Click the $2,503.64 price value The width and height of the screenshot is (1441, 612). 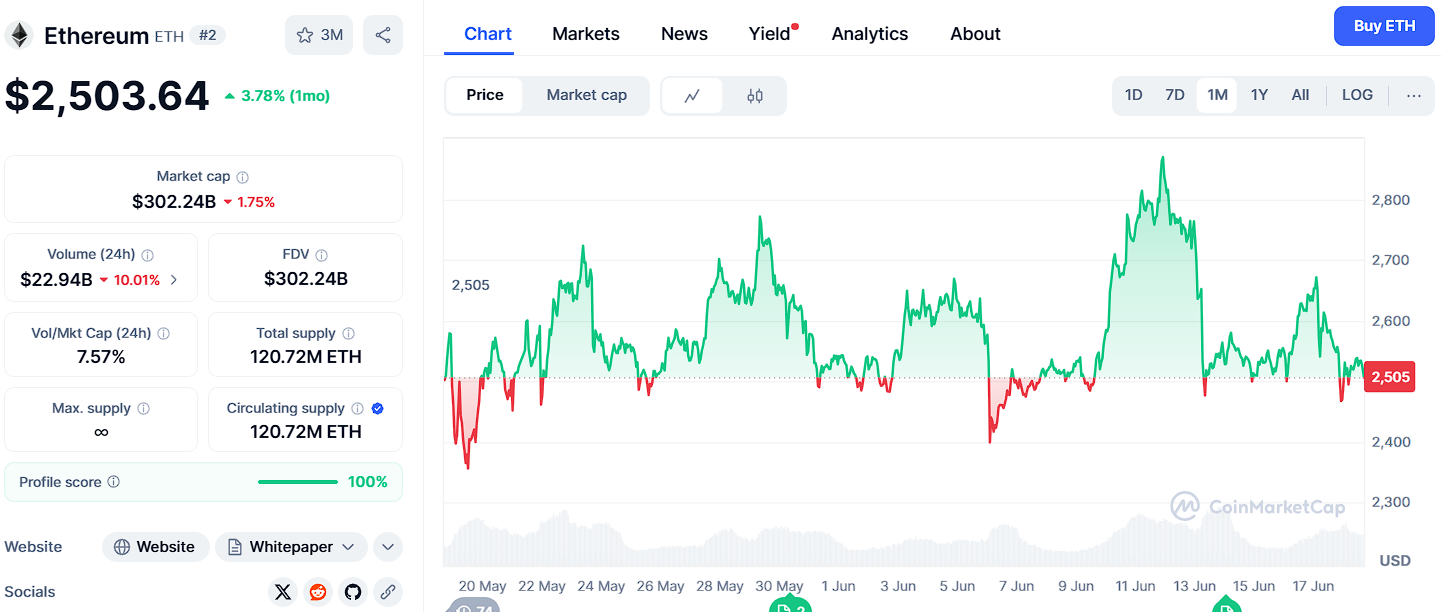pos(107,96)
